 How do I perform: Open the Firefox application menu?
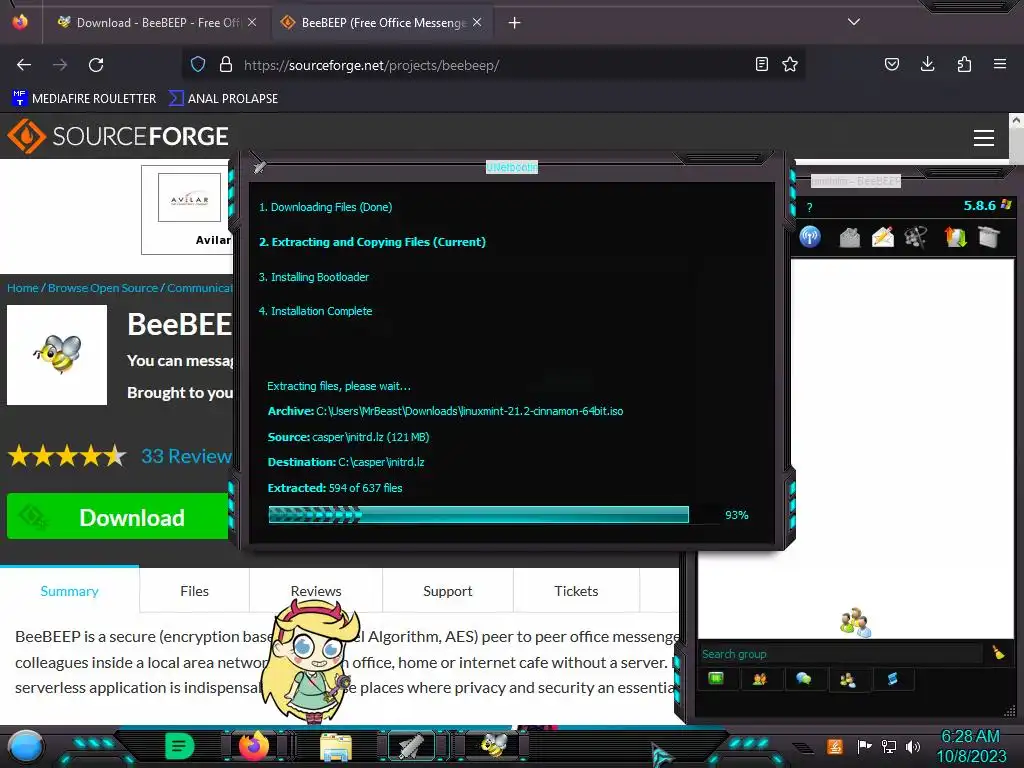pos(1000,64)
